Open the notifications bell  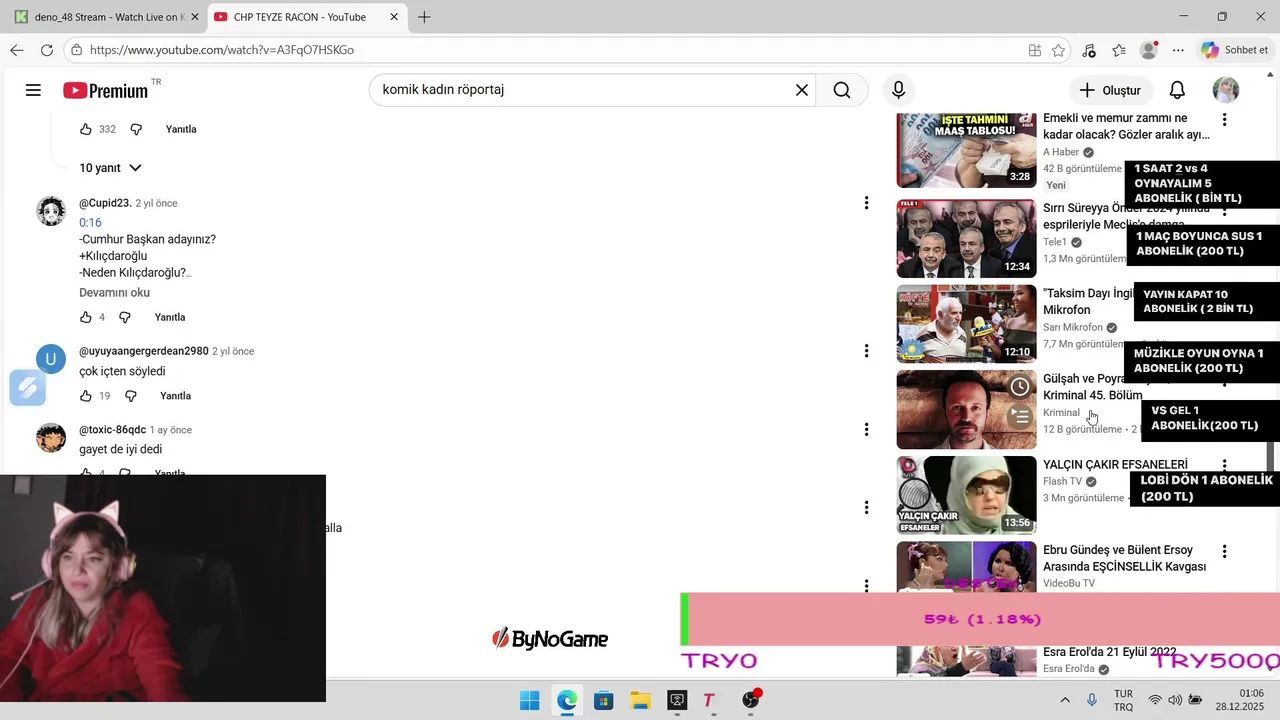point(1177,90)
